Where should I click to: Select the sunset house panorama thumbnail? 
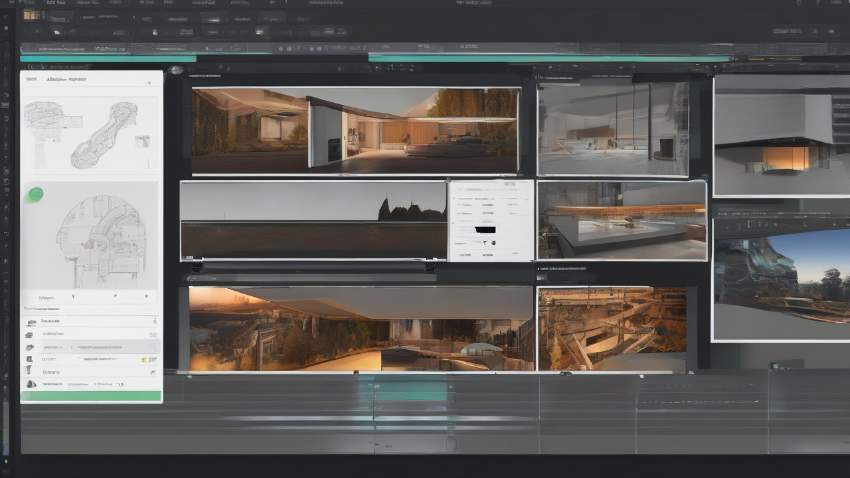[x=360, y=329]
